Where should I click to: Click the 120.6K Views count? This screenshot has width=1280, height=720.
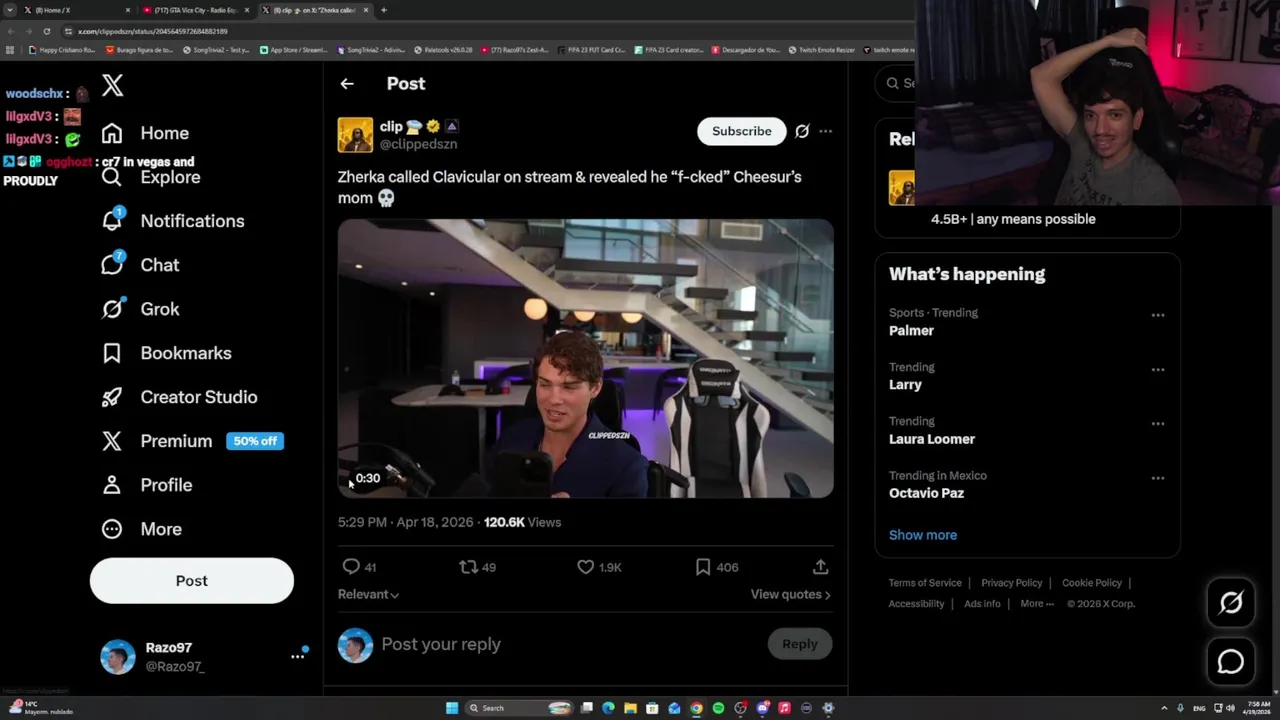pos(522,522)
